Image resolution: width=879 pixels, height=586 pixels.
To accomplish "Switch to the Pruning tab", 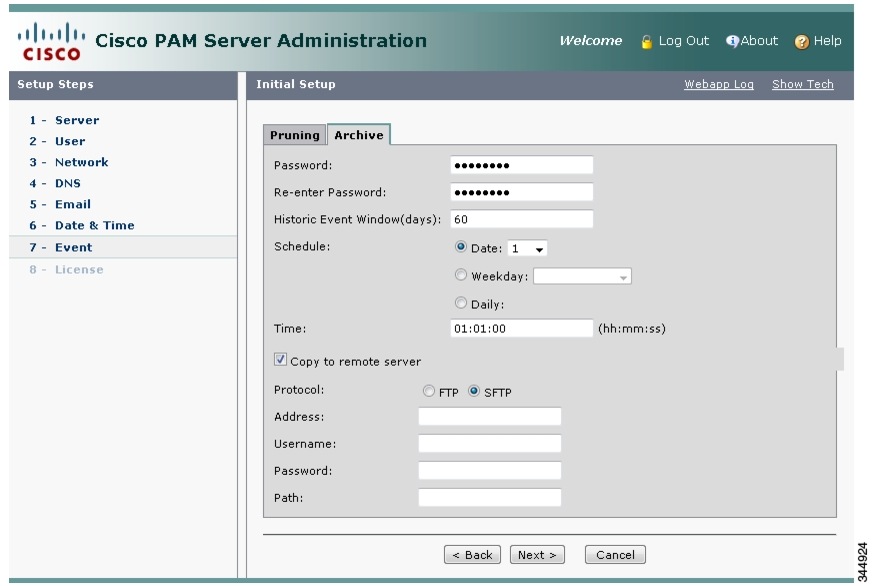I will [294, 135].
